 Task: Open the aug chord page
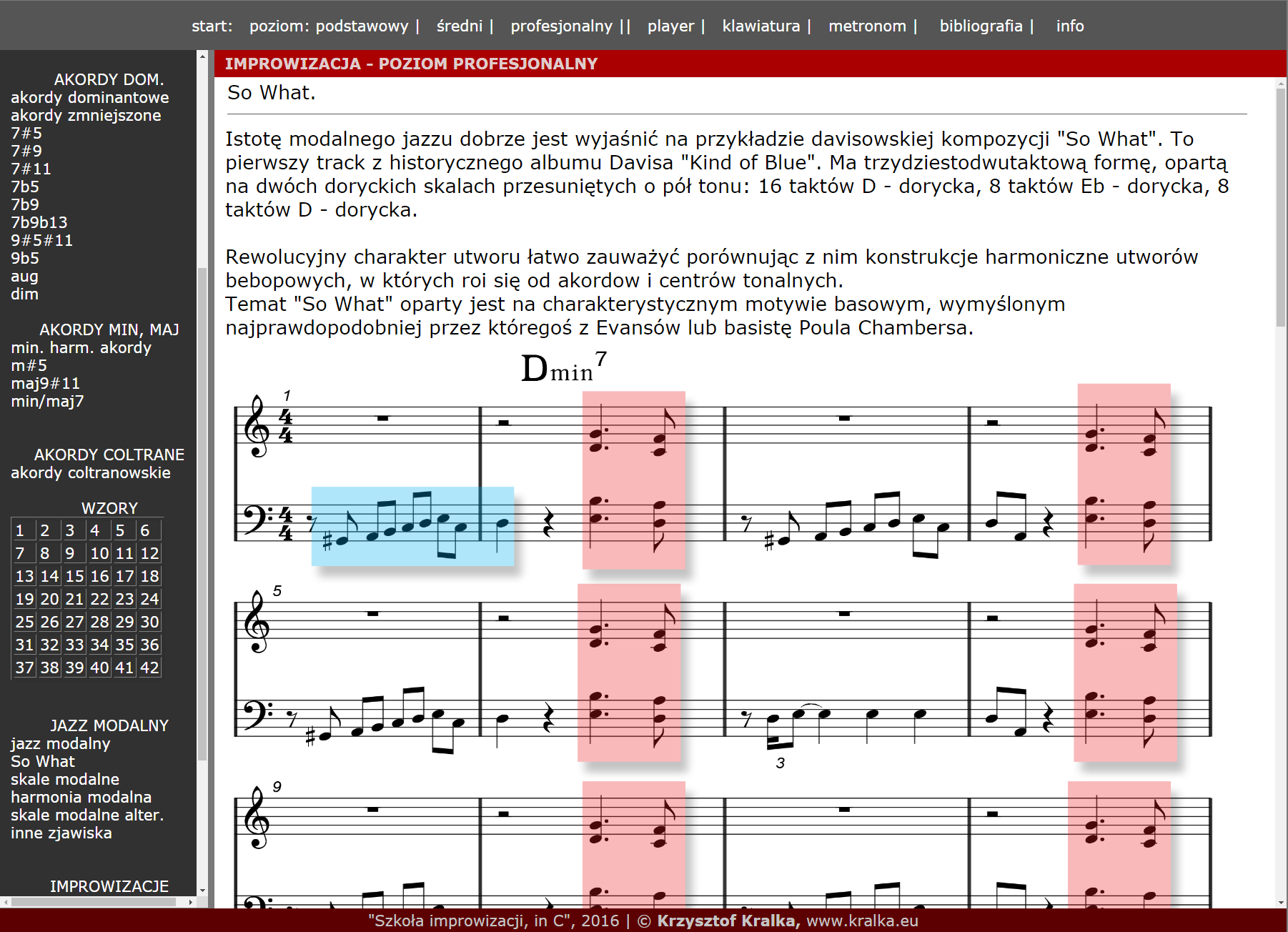tap(24, 276)
